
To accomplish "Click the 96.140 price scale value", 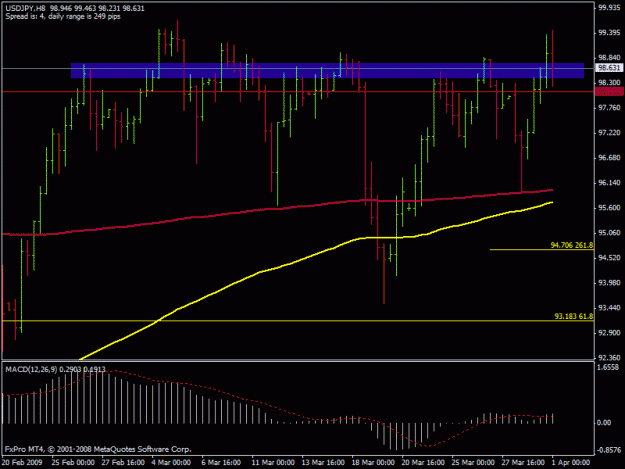I will [609, 183].
